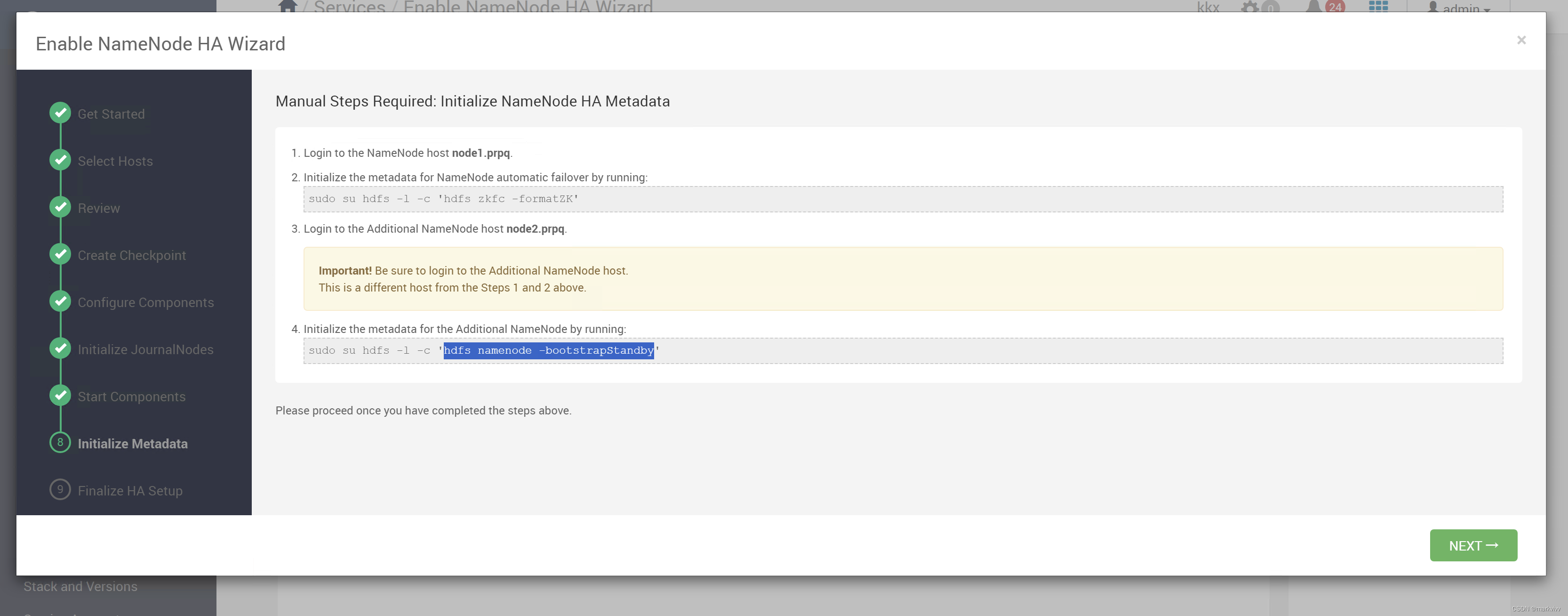1568x616 pixels.
Task: Open the grid views icon in background header
Action: click(x=1378, y=6)
